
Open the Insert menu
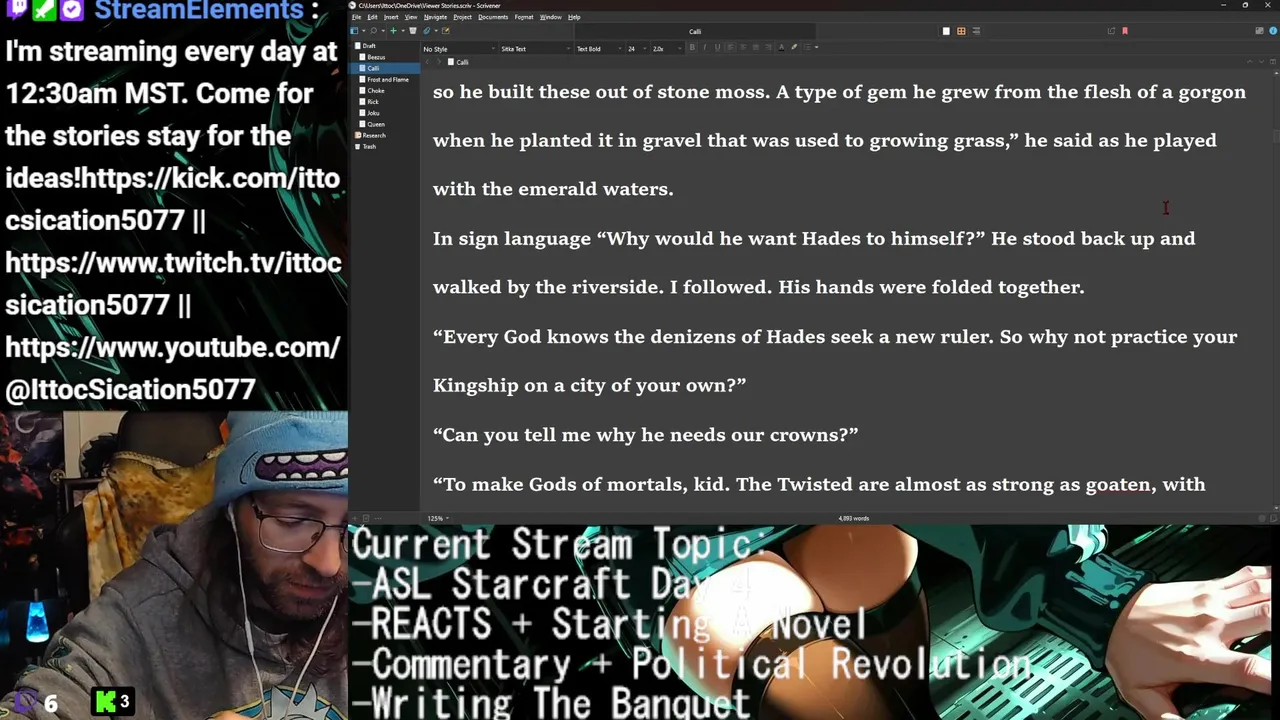pos(391,17)
